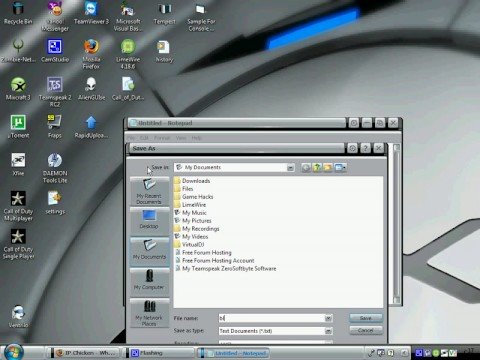The width and height of the screenshot is (480, 360).
Task: Launch TeamViewer 3 from desktop
Action: 91,13
